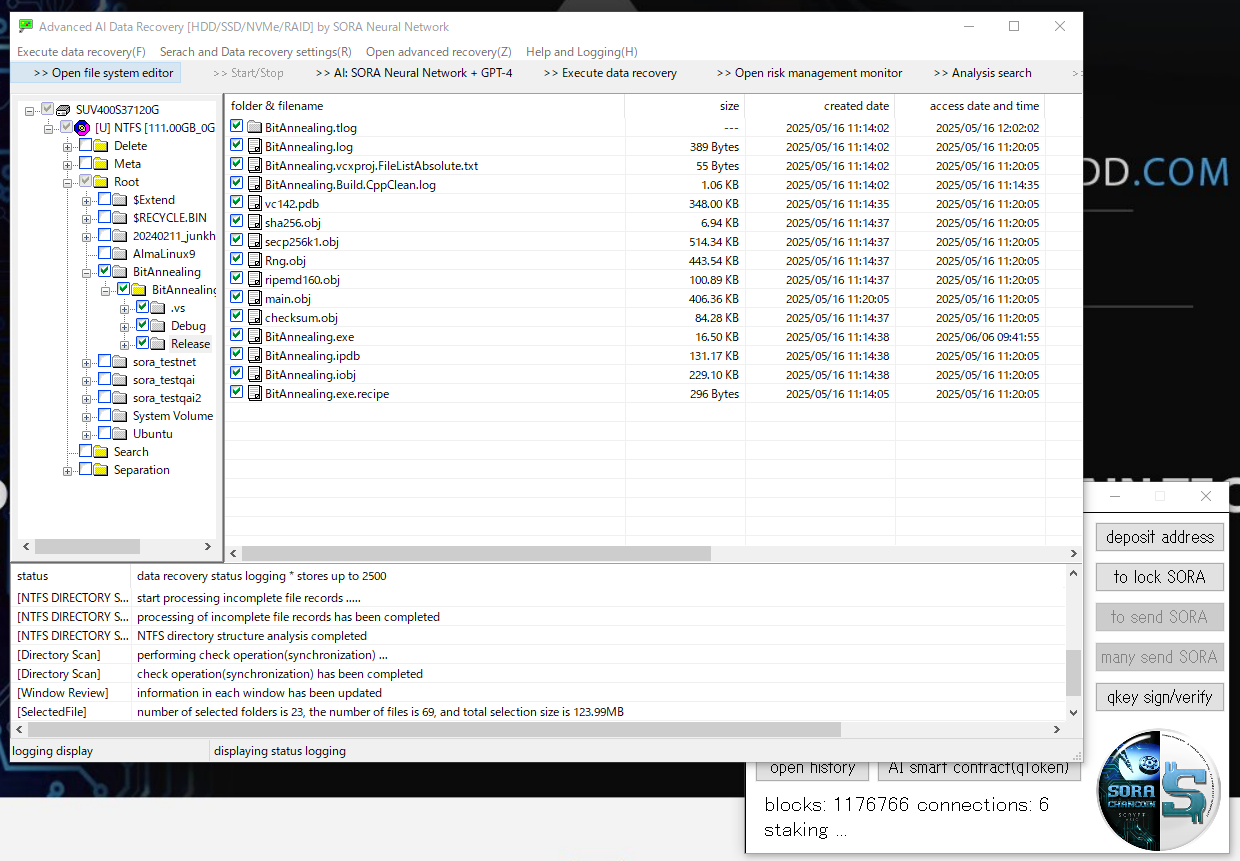The image size is (1240, 861).
Task: Click the file icon of secp256k1.obj
Action: click(254, 241)
